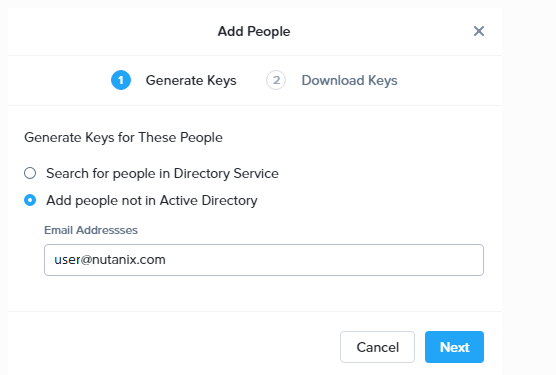Viewport: 556px width, 375px height.
Task: Proceed with the blue Next button
Action: (454, 347)
